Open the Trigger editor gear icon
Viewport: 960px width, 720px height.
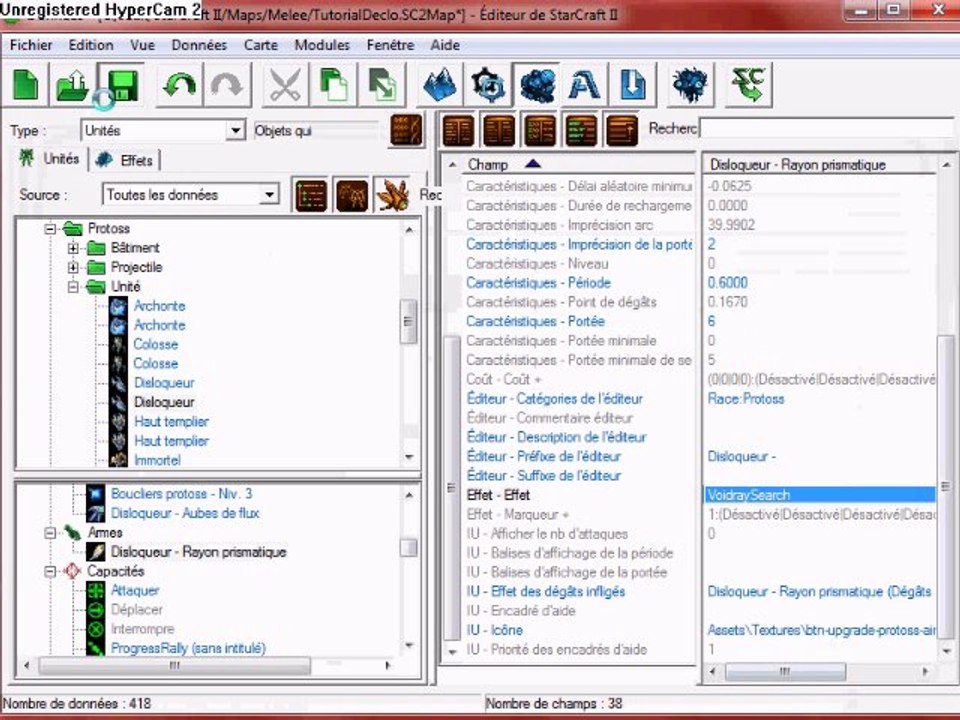[x=488, y=84]
